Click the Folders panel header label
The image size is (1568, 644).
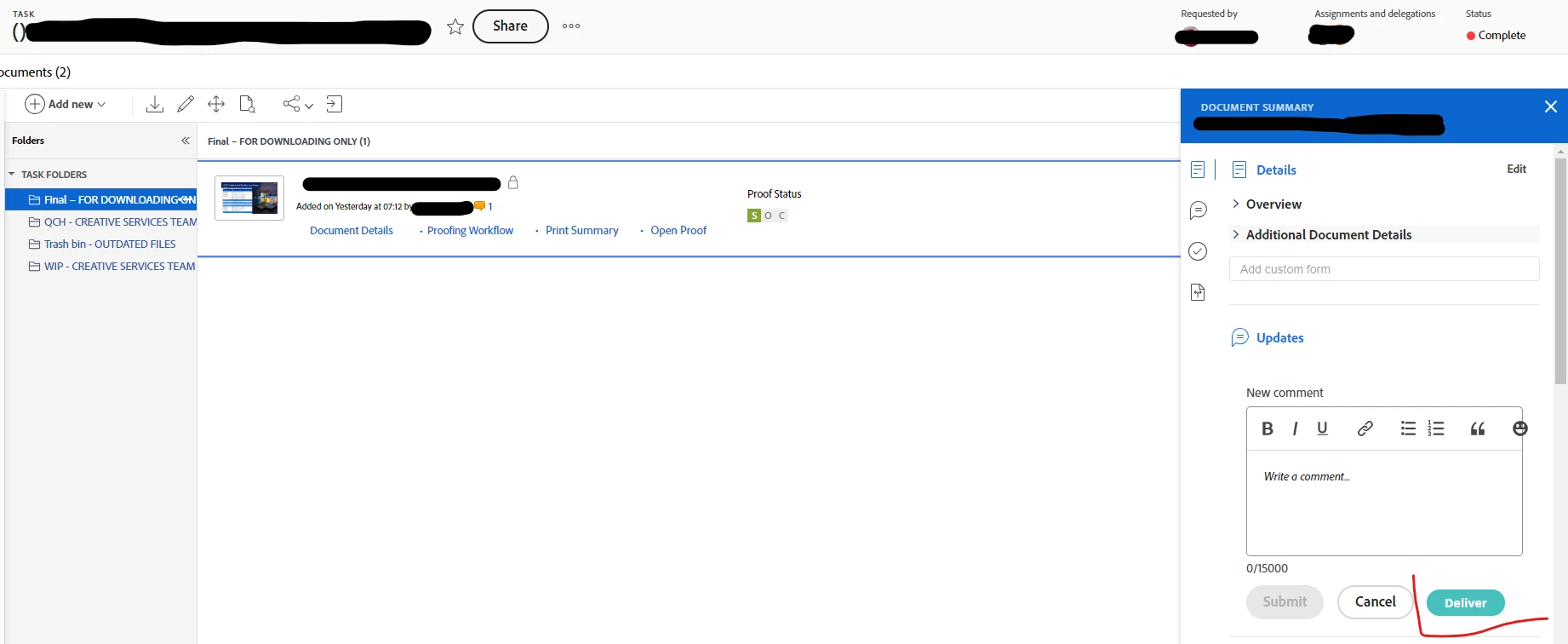coord(28,141)
